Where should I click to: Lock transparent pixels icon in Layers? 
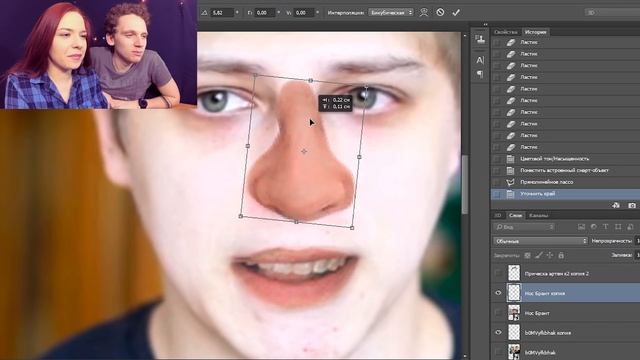[x=527, y=256]
